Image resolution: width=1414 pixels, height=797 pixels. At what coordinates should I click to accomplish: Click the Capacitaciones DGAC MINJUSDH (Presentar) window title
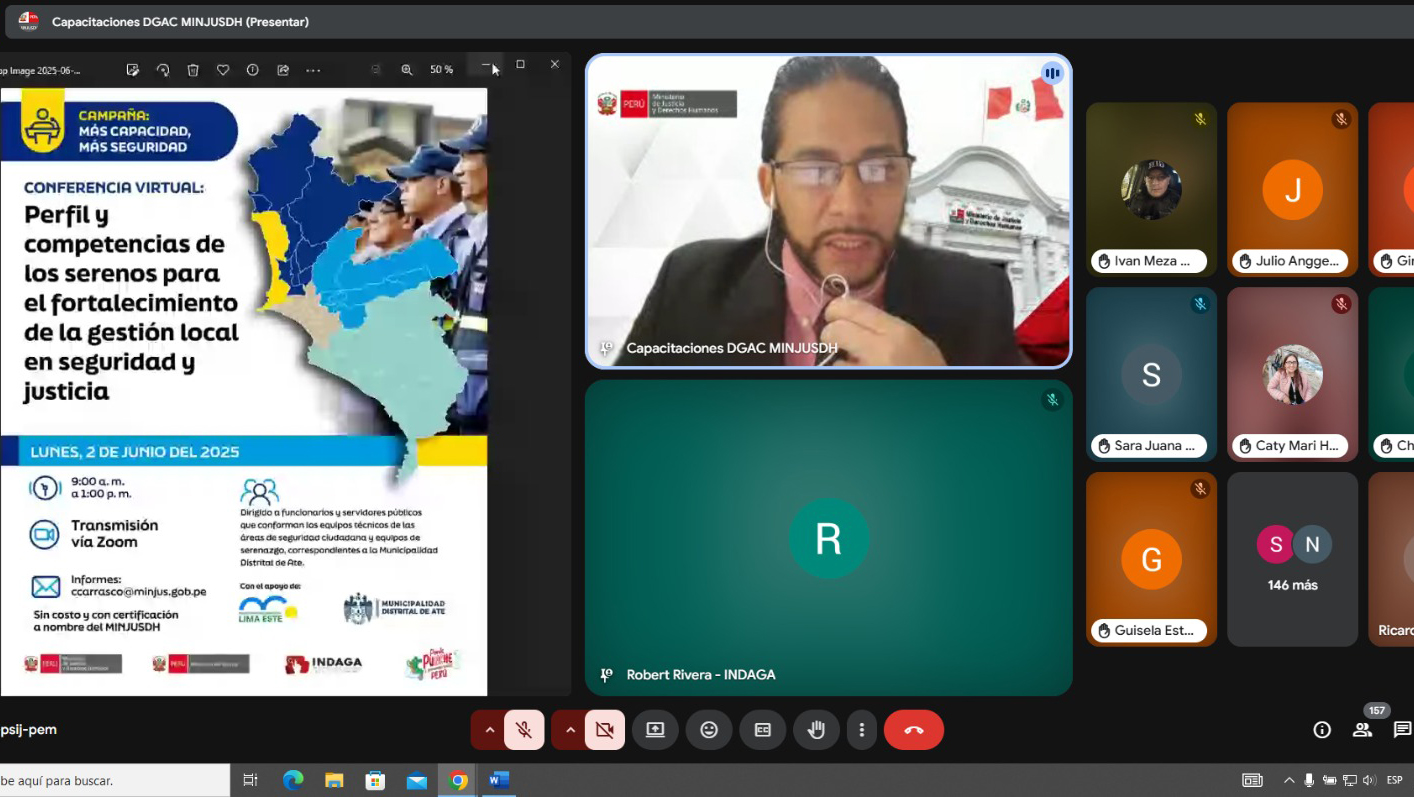click(x=180, y=21)
